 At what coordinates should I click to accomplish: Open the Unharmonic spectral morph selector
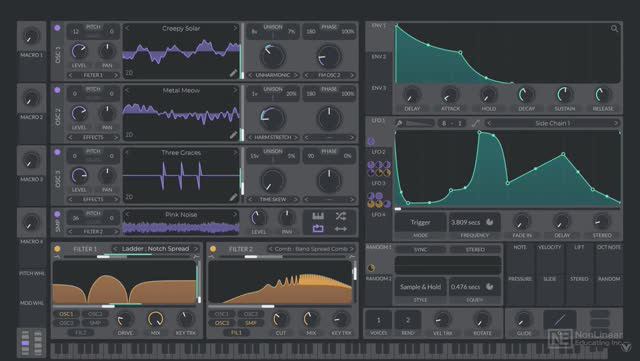(273, 75)
